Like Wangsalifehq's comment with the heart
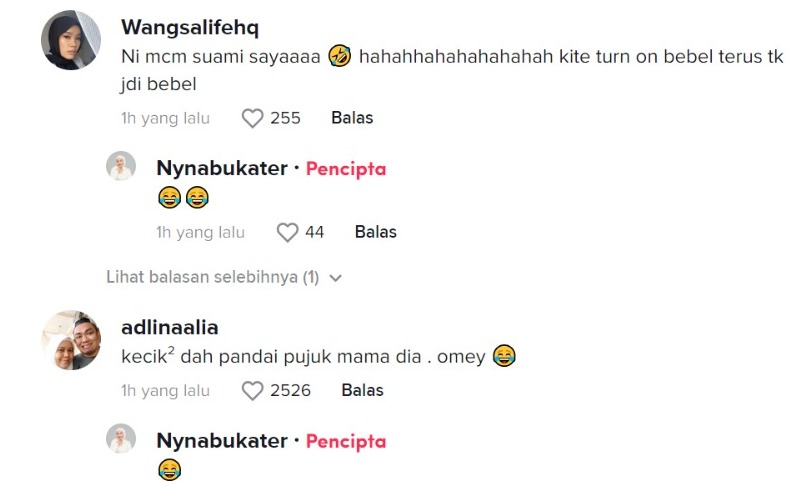 pyautogui.click(x=252, y=118)
